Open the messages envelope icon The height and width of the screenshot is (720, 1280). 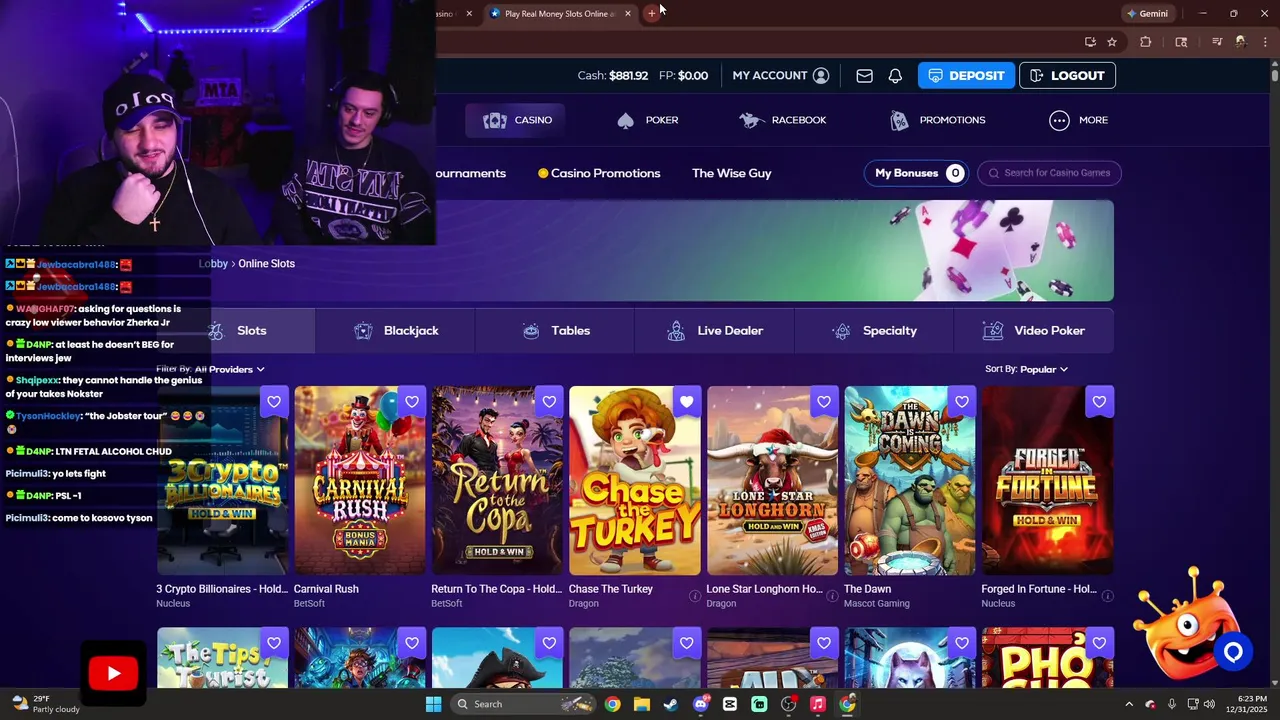pos(864,76)
